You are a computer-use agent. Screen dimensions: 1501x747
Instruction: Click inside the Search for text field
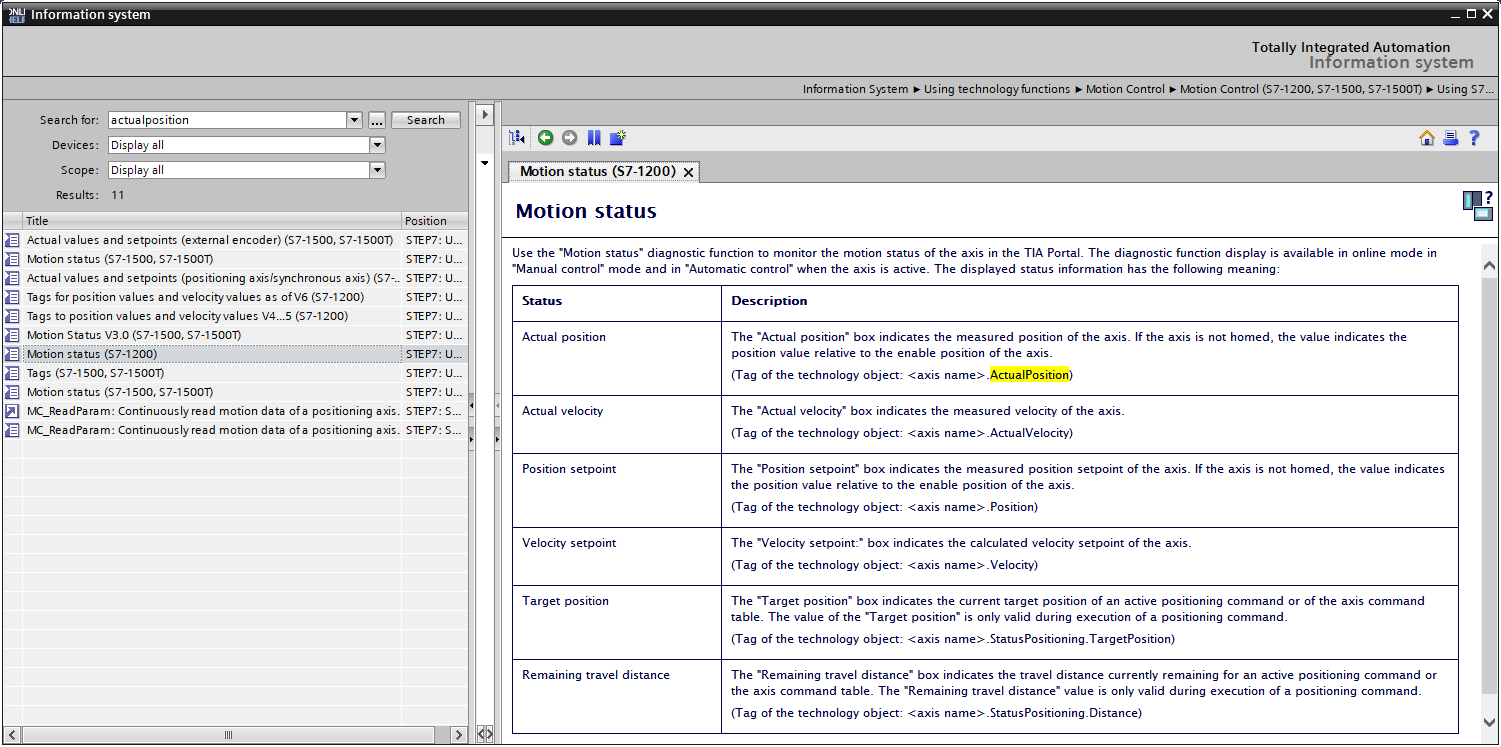tap(227, 120)
